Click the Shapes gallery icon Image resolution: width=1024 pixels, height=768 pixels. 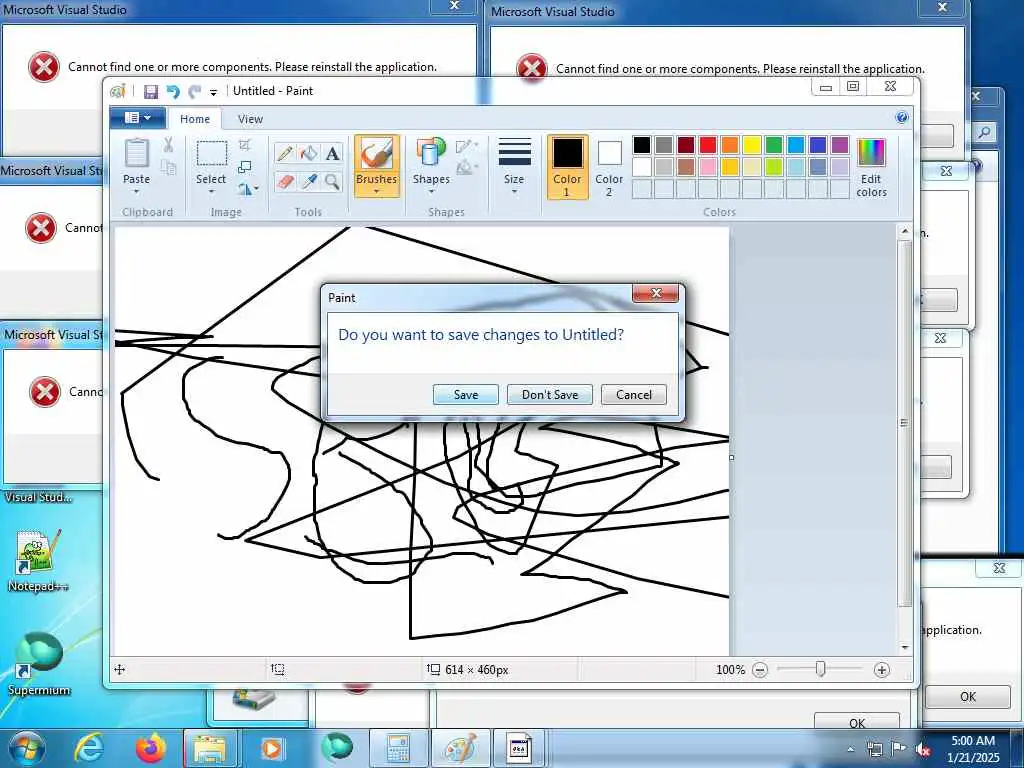[431, 152]
